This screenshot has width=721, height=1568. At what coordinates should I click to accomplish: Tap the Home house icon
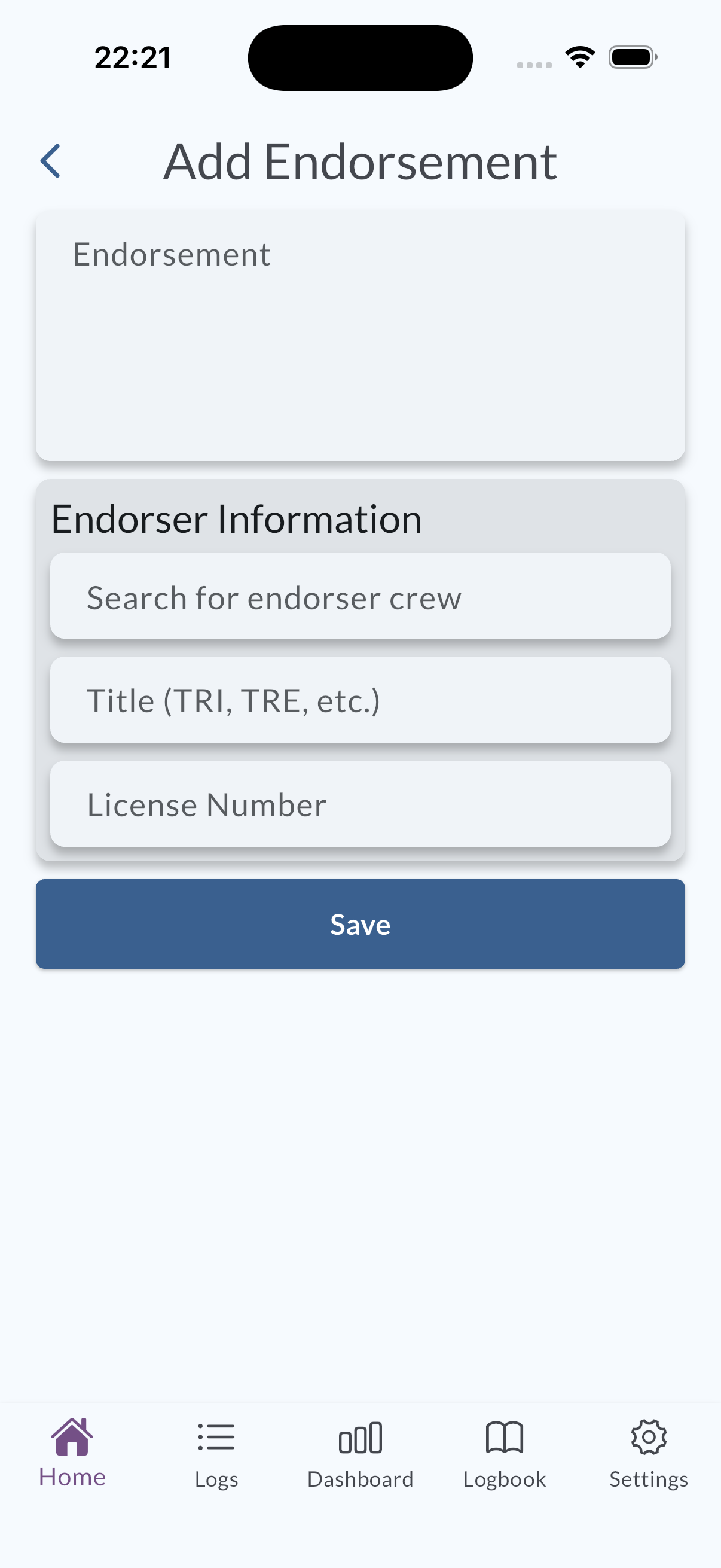[x=72, y=1436]
